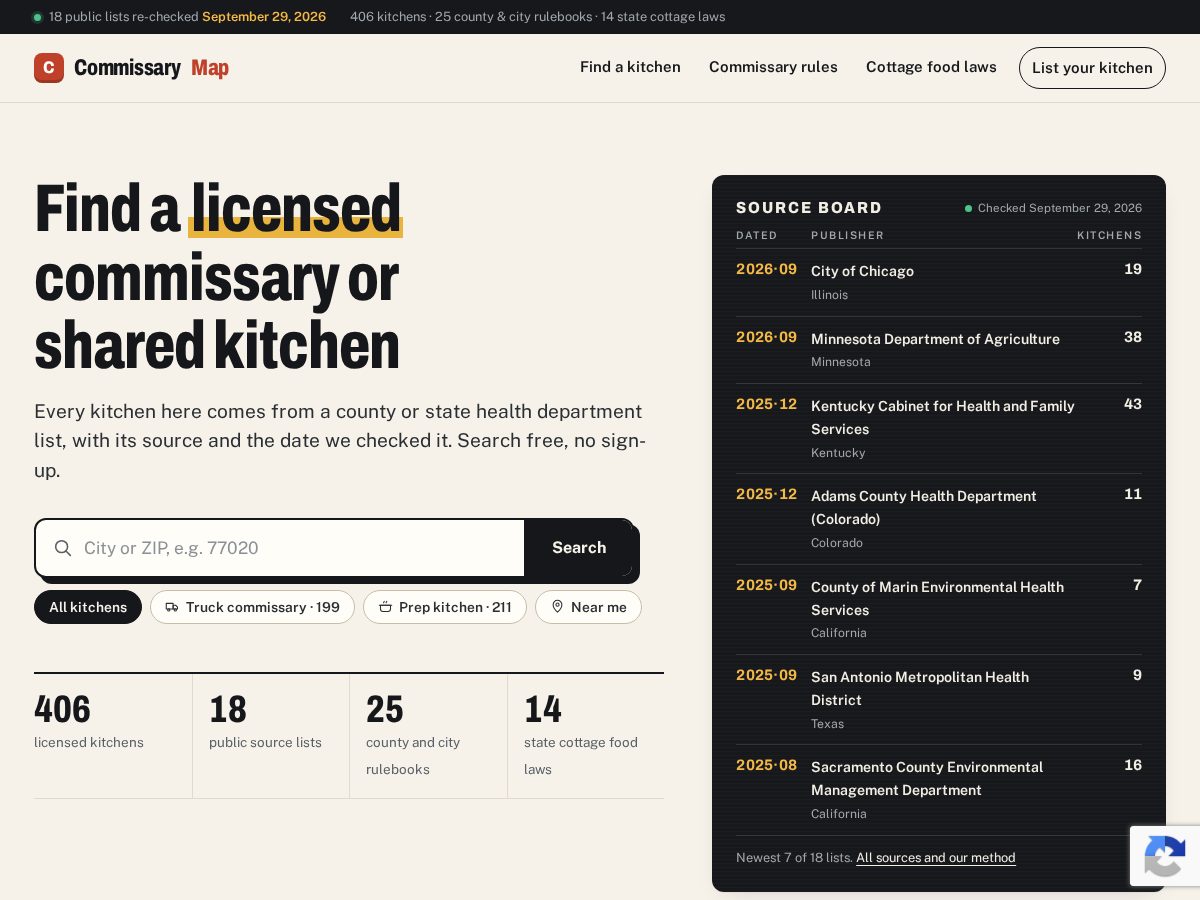Enable the Near me filter
The height and width of the screenshot is (900, 1200).
click(588, 607)
